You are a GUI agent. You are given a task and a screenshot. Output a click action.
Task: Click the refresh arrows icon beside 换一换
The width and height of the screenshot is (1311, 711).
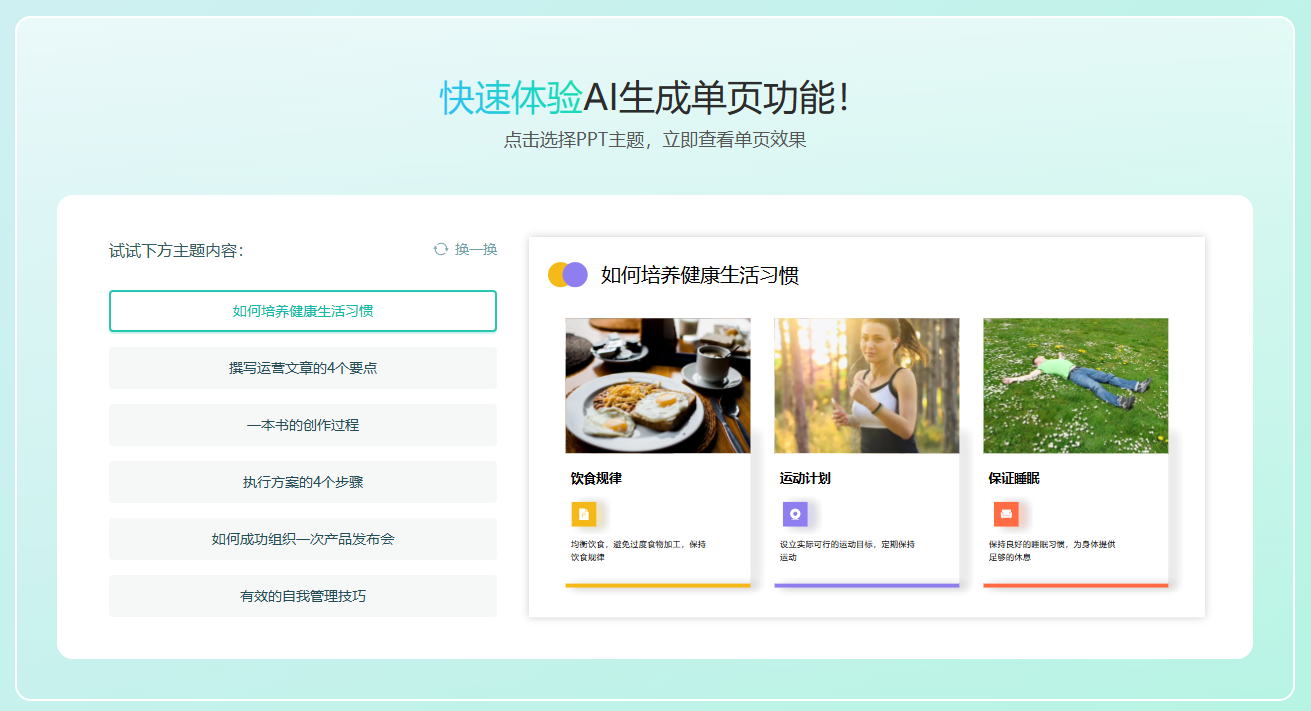[441, 249]
